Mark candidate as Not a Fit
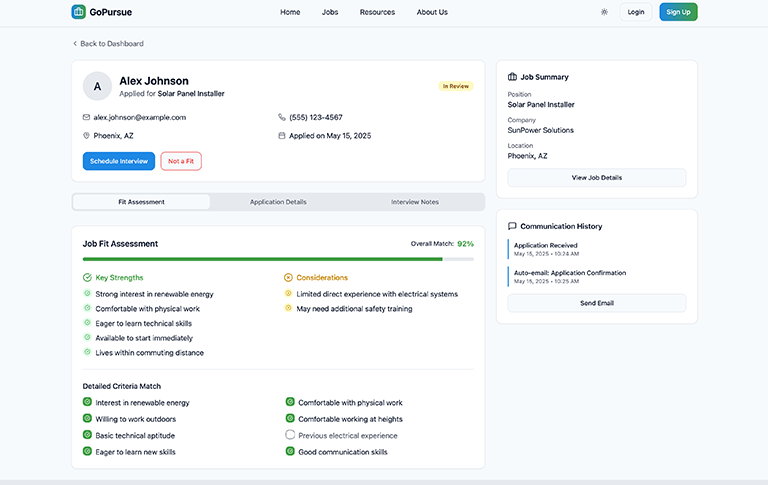The width and height of the screenshot is (768, 485). [x=181, y=161]
